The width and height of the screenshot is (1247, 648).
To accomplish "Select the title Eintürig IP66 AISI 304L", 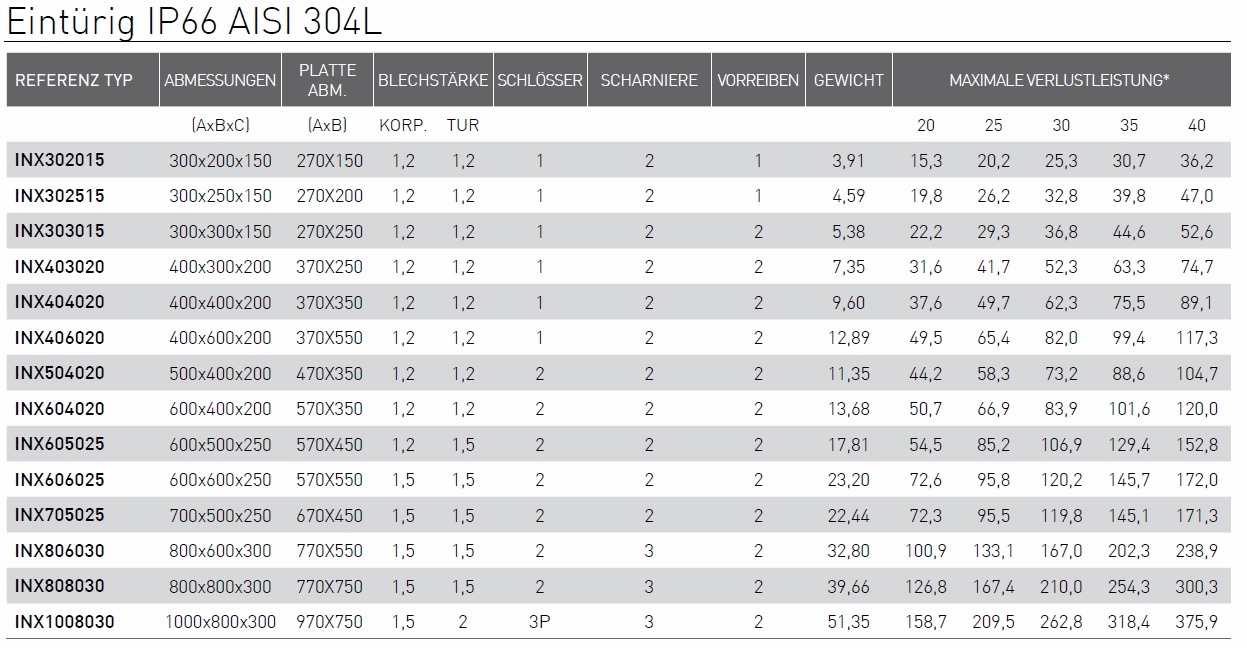I will coord(193,21).
